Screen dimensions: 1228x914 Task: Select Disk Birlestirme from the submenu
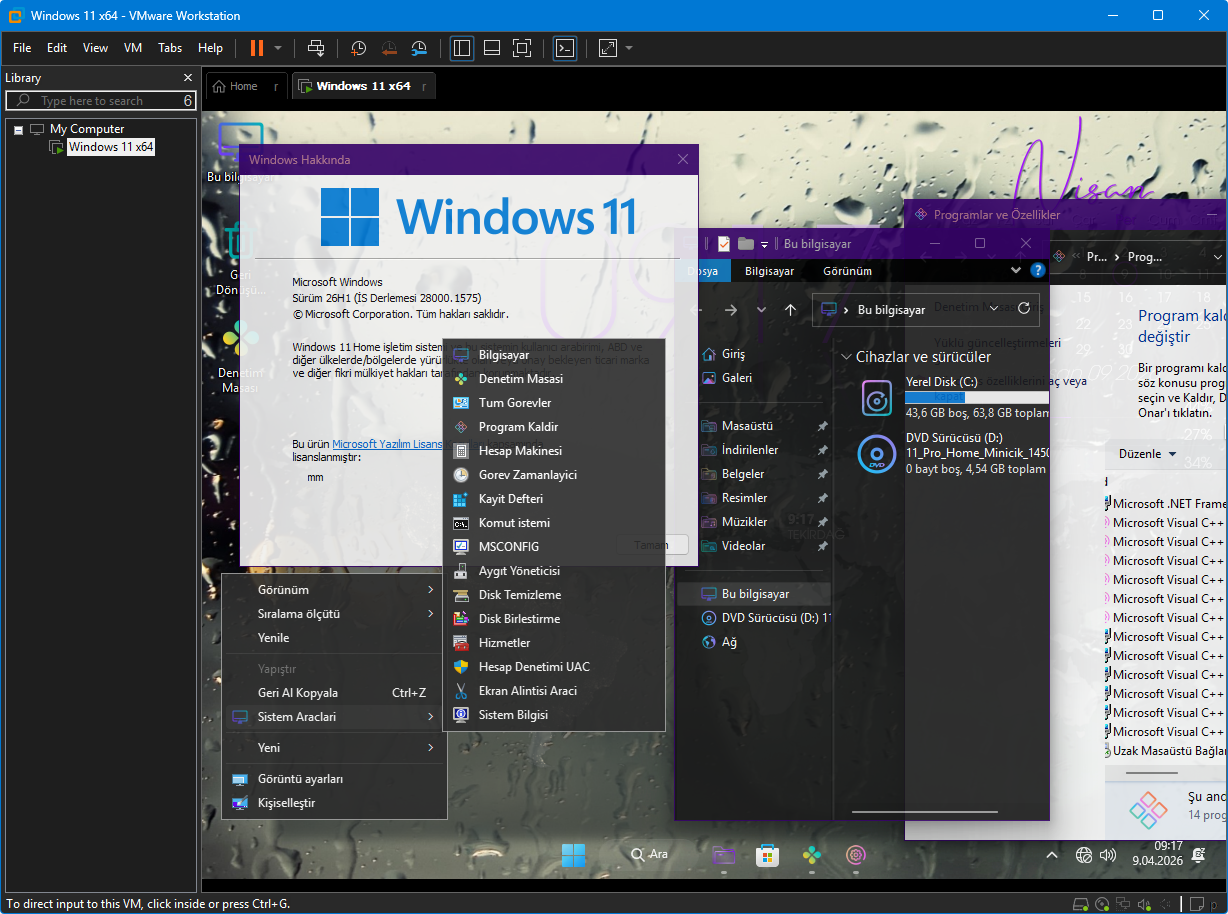554,619
